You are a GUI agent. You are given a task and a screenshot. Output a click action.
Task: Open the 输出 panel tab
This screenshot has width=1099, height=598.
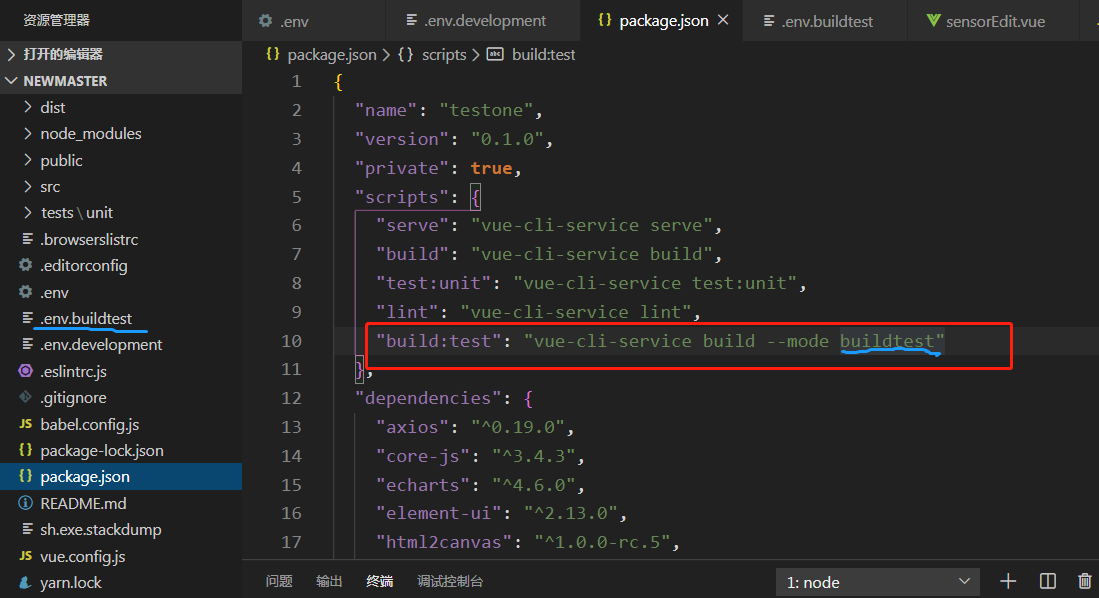[x=329, y=581]
